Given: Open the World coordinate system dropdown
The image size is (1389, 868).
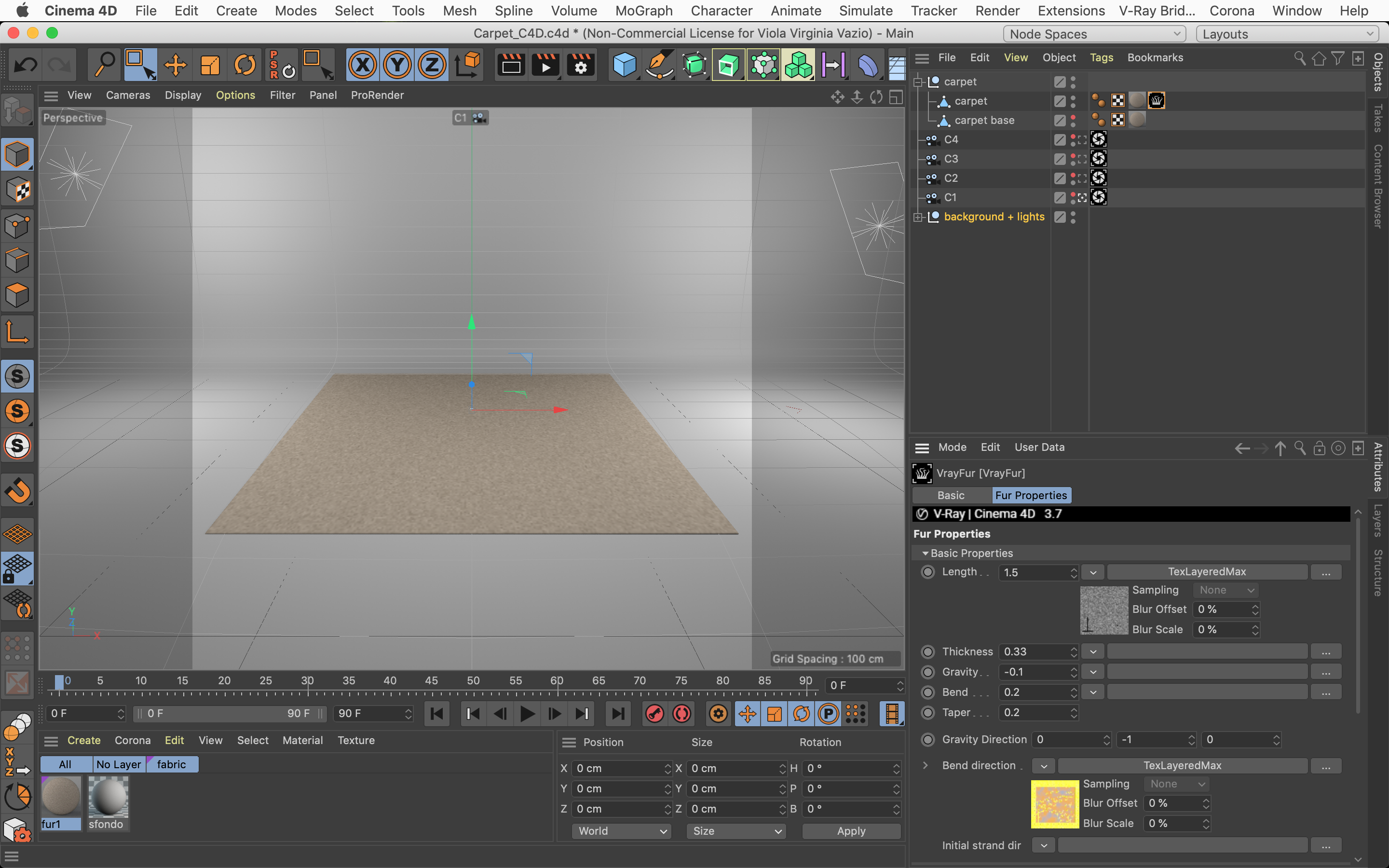Looking at the screenshot, I should (x=621, y=831).
